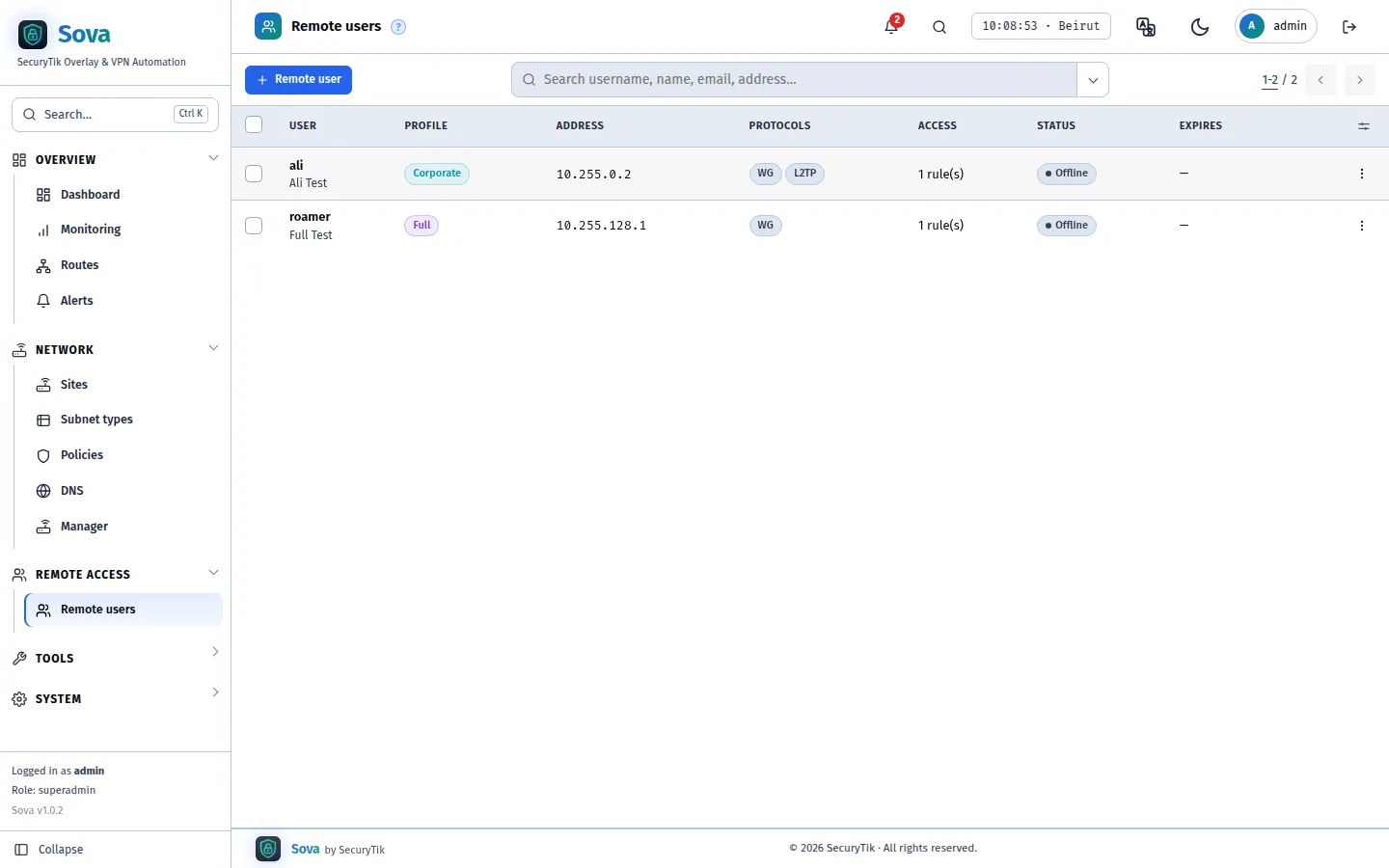Open the table column settings icon

(x=1364, y=125)
